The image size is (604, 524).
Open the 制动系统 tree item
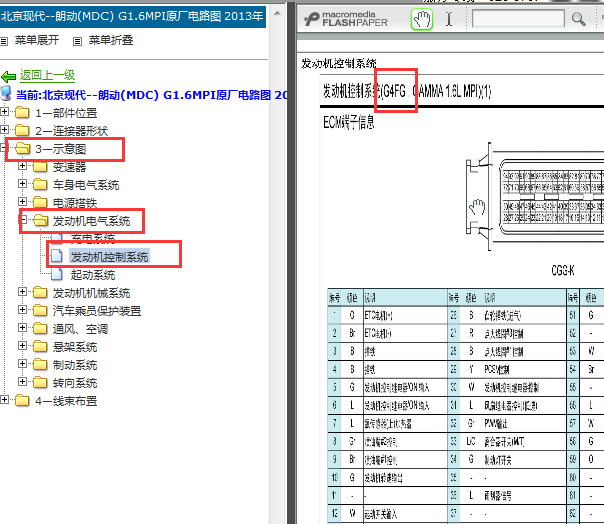(x=75, y=365)
